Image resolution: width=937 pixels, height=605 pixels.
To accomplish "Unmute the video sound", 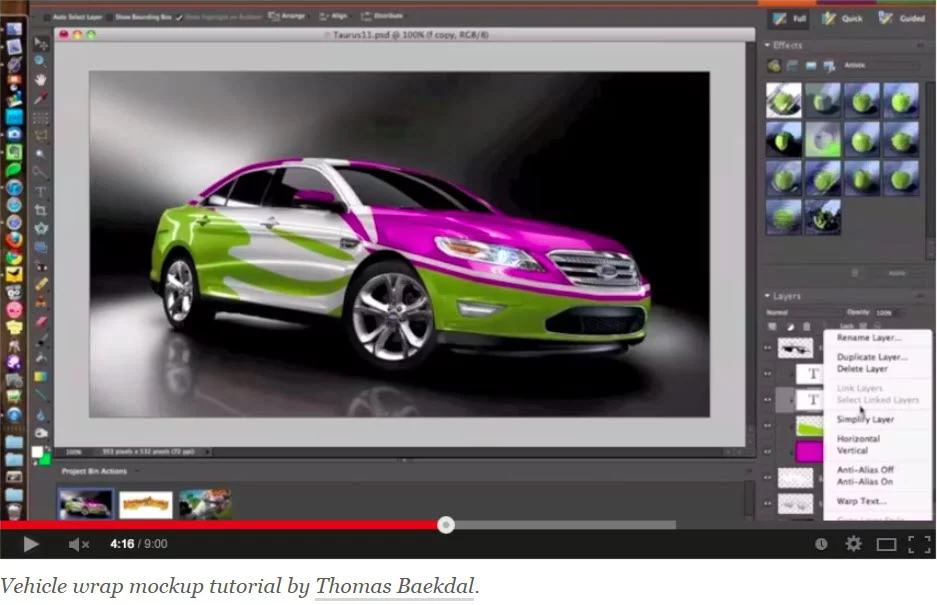I will click(x=78, y=544).
